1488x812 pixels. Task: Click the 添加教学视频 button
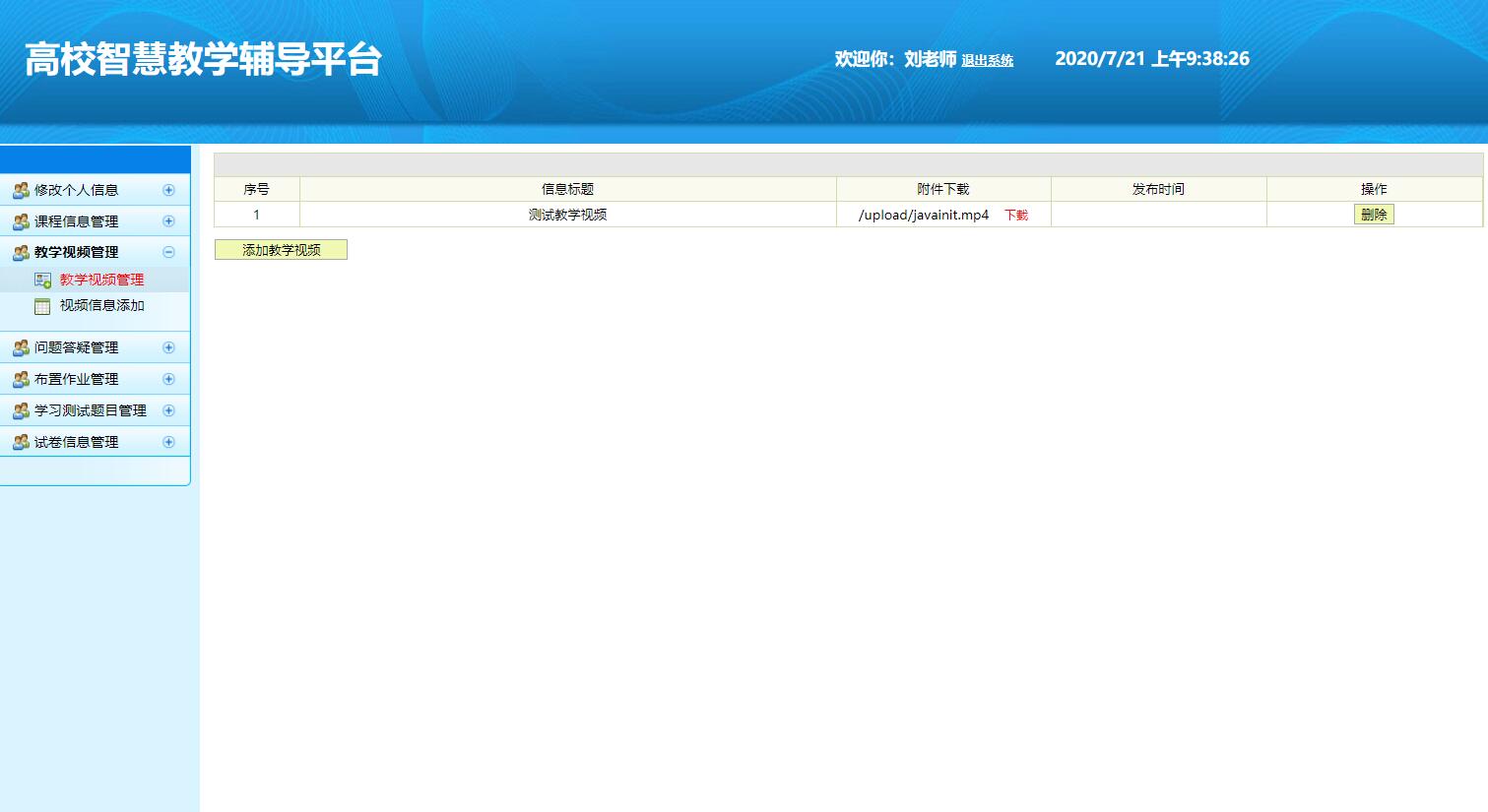tap(281, 249)
